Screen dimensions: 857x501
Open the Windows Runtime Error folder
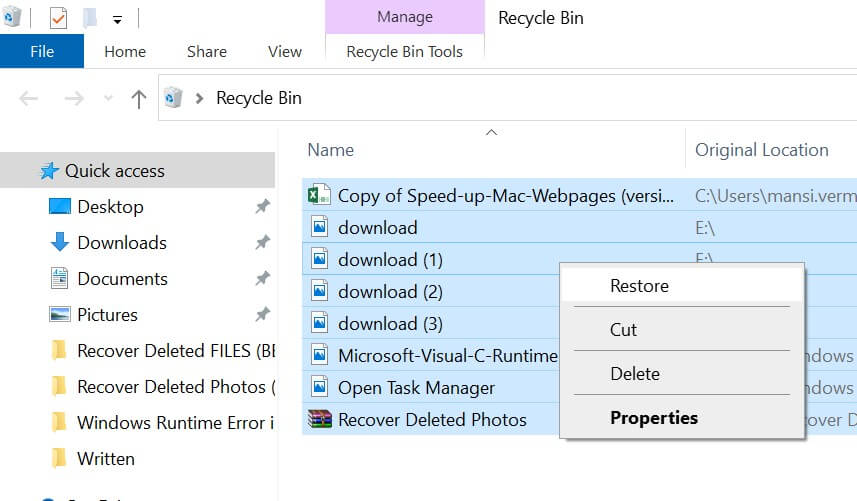(175, 423)
